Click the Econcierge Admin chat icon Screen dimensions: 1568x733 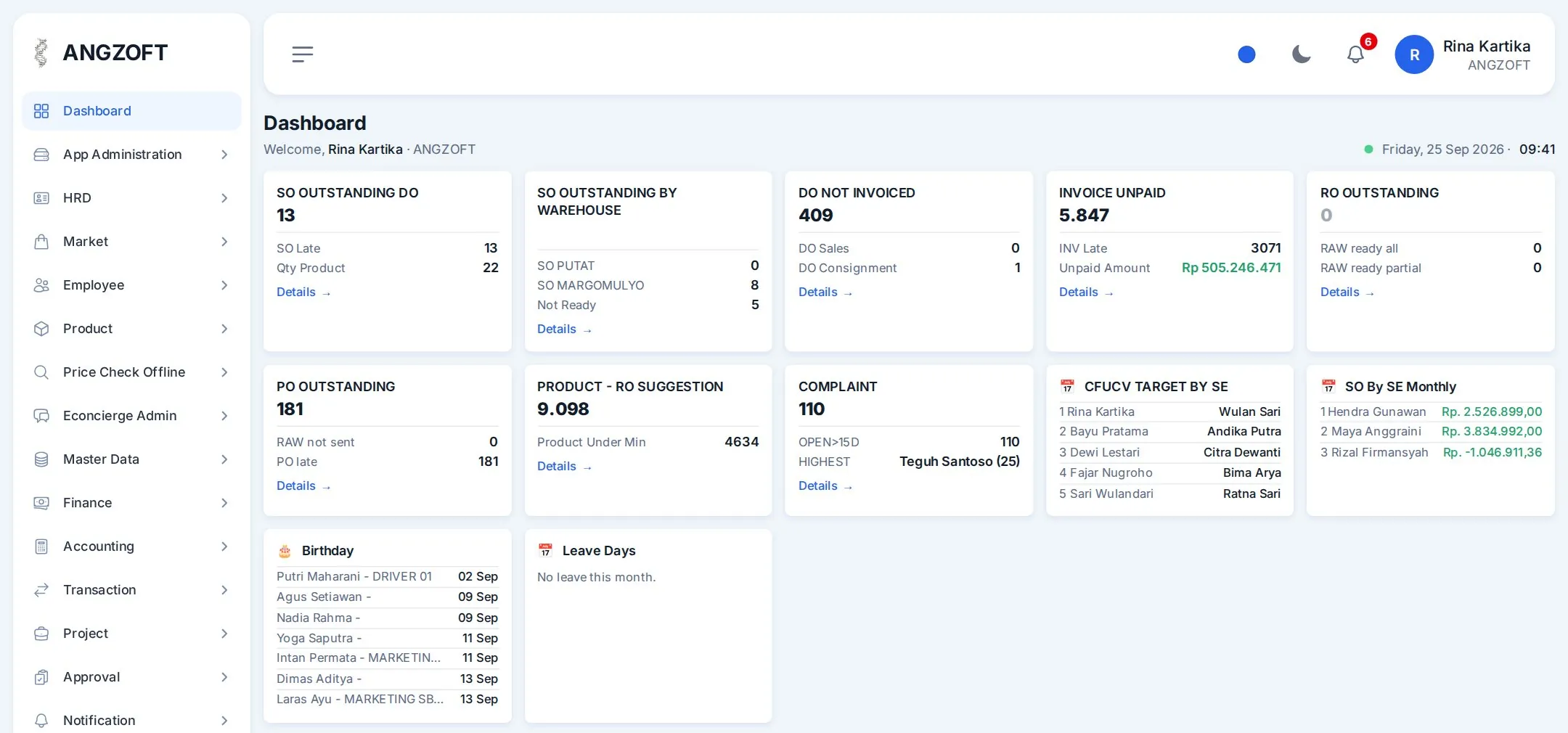coord(41,416)
